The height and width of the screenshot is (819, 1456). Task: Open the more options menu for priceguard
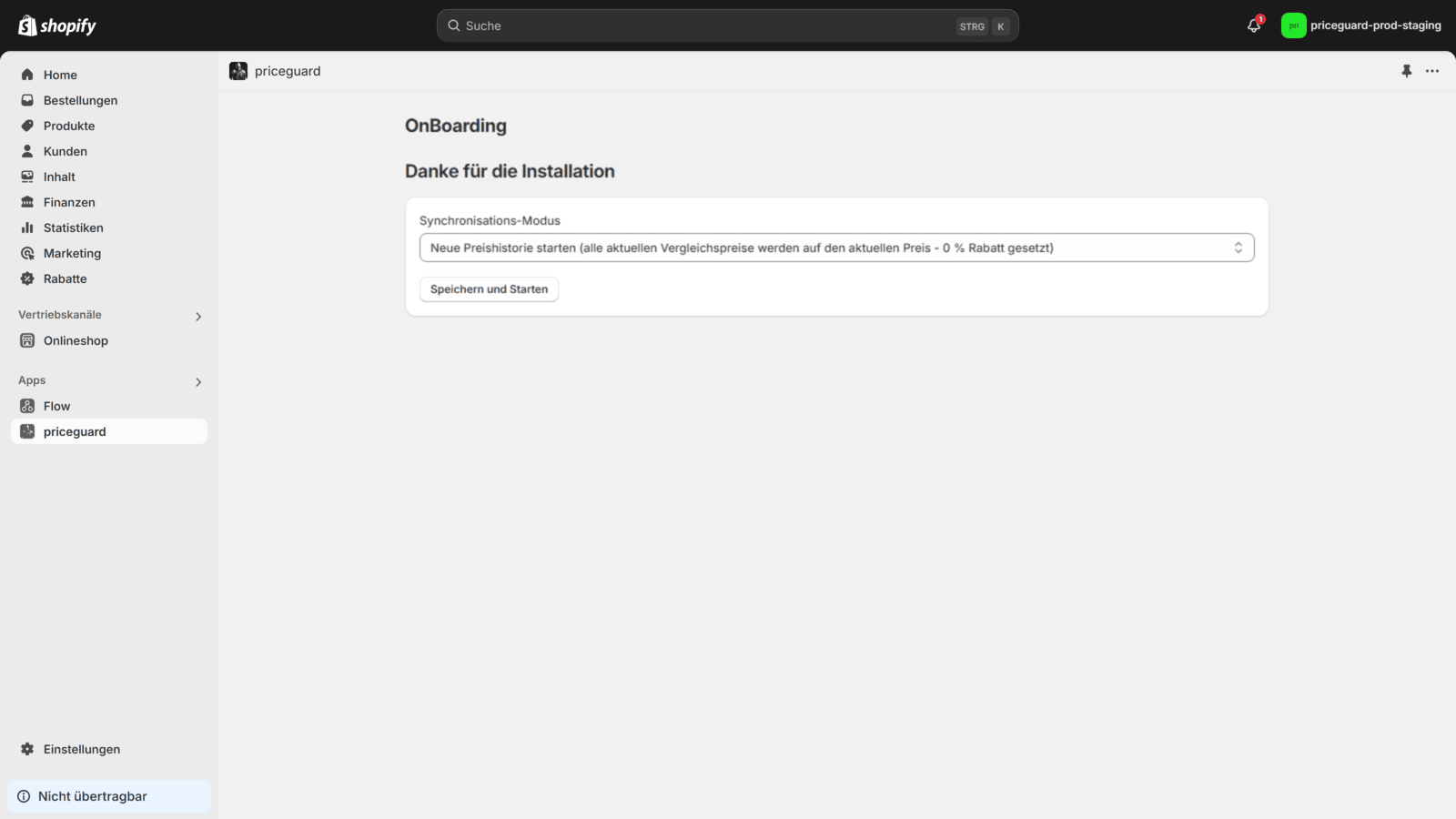tap(1432, 71)
